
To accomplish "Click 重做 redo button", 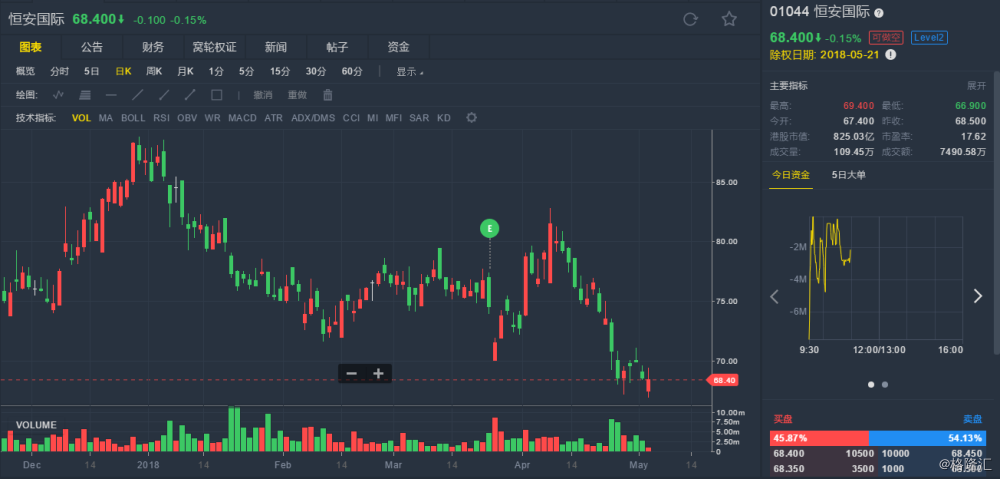I will click(x=297, y=95).
